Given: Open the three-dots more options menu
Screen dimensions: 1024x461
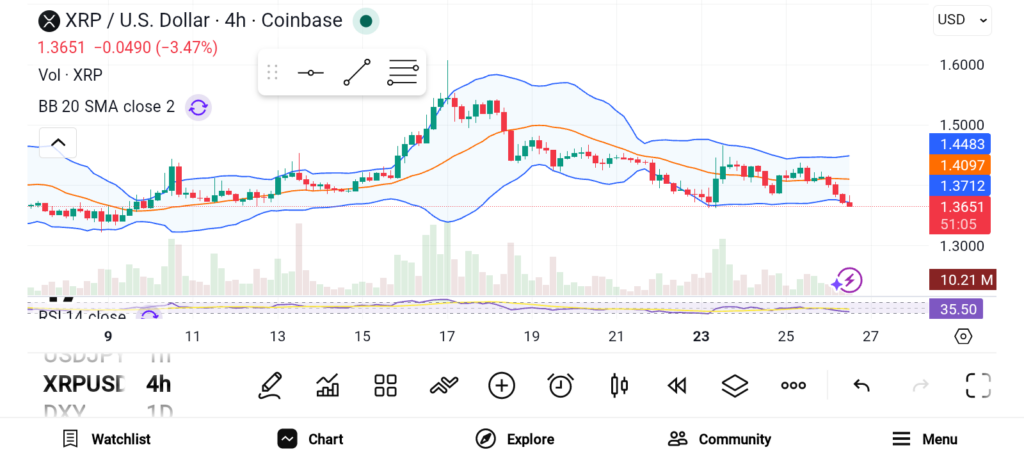Looking at the screenshot, I should pos(794,385).
